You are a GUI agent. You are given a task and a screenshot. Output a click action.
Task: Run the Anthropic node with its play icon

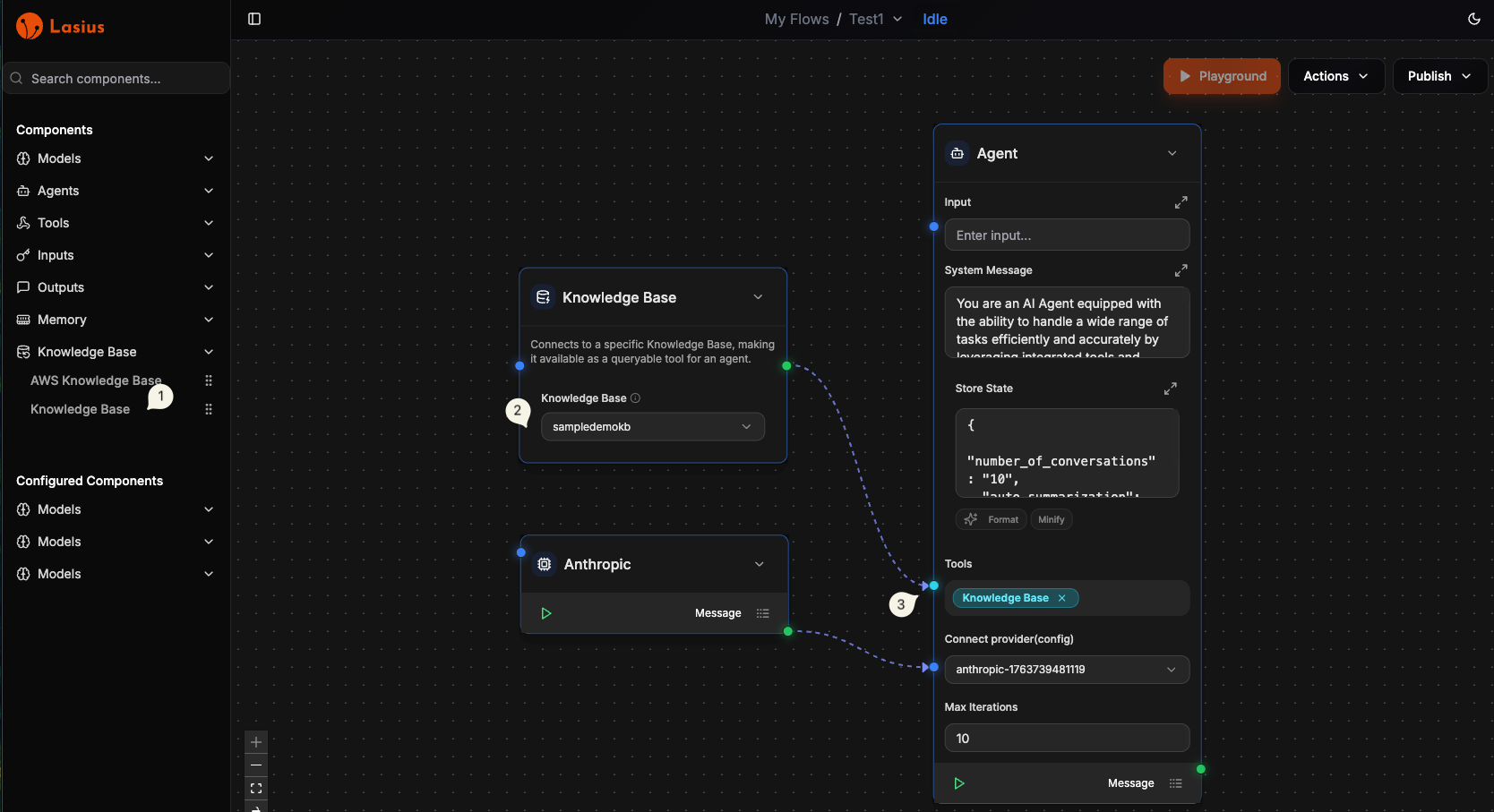pyautogui.click(x=546, y=613)
